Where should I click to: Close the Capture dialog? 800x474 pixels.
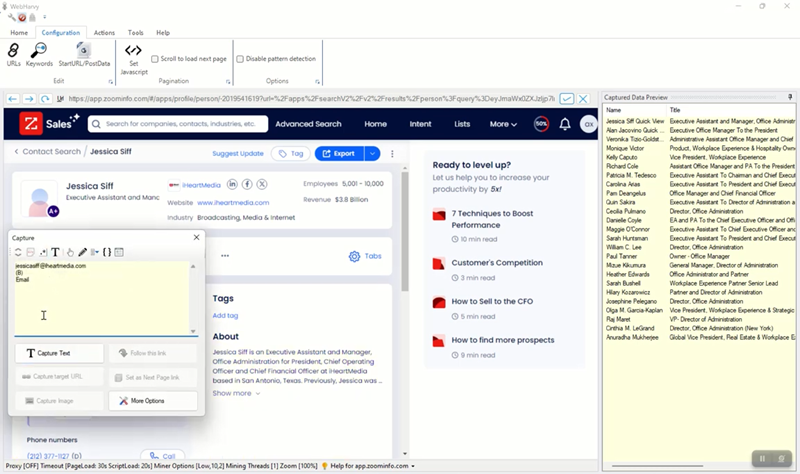(x=196, y=237)
